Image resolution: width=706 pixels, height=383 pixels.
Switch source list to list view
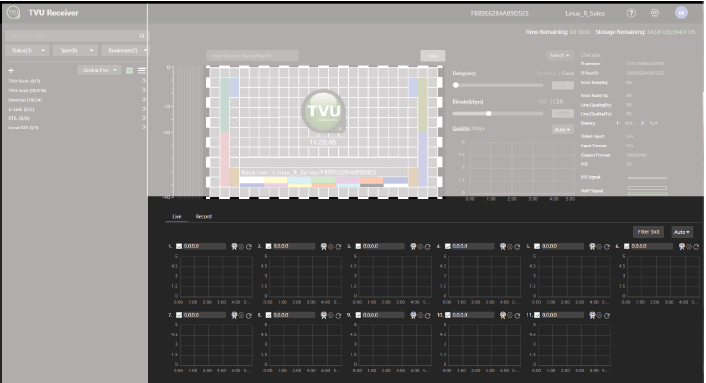[x=141, y=70]
